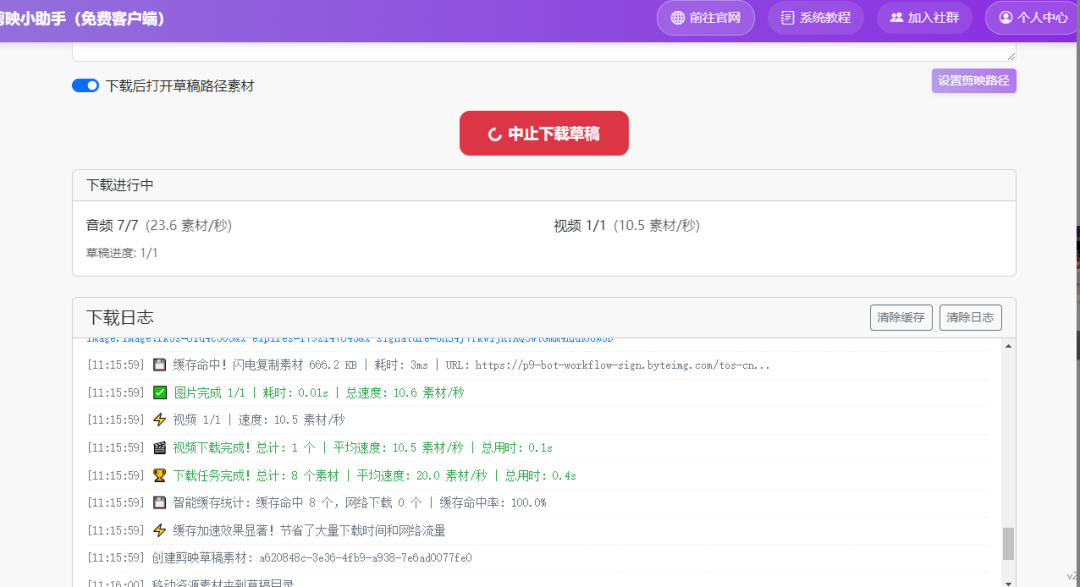1080x587 pixels.
Task: Click the blue signature link at log top
Action: point(350,340)
